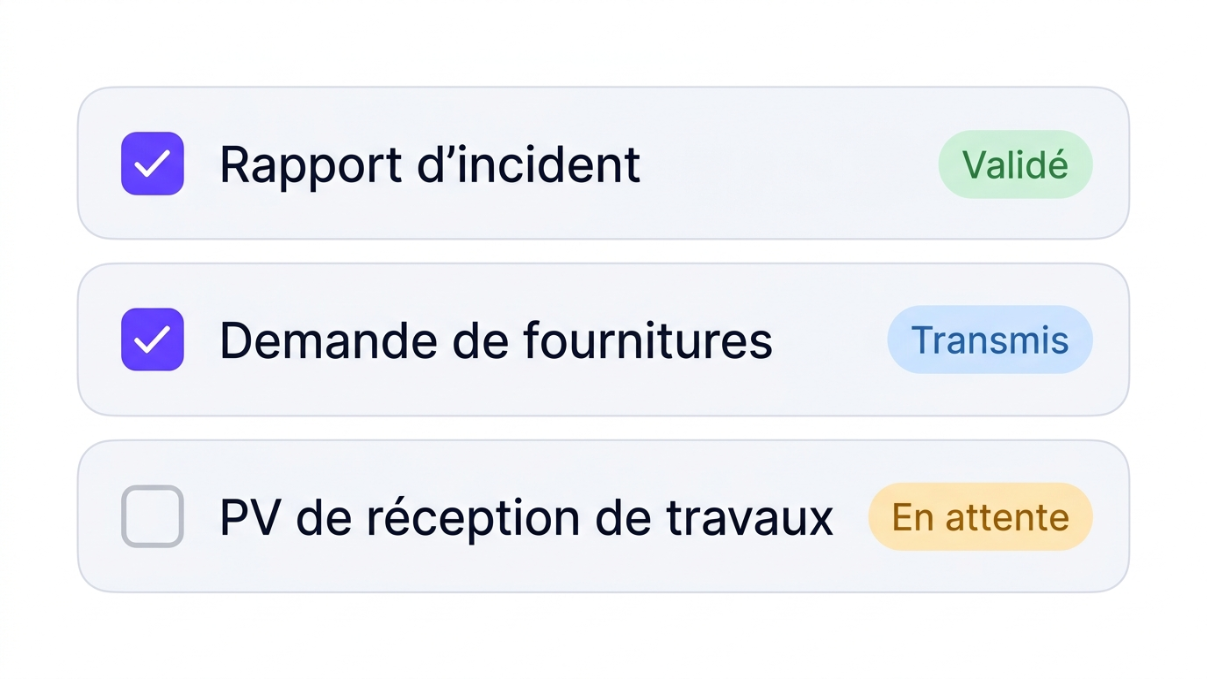Select the green status pill in first row

point(1015,164)
